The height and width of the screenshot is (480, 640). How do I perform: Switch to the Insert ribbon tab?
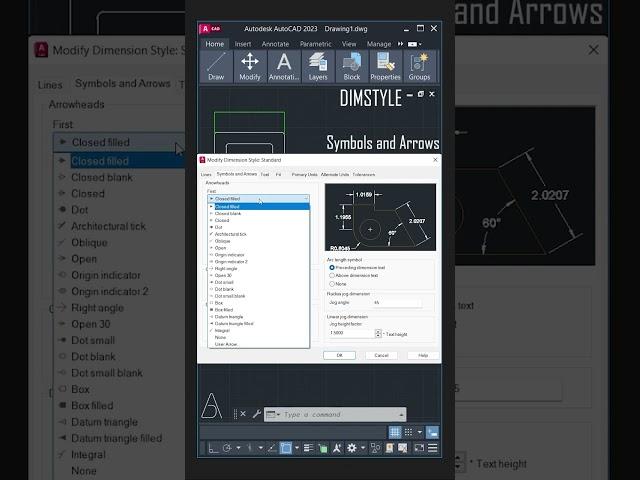[x=243, y=44]
